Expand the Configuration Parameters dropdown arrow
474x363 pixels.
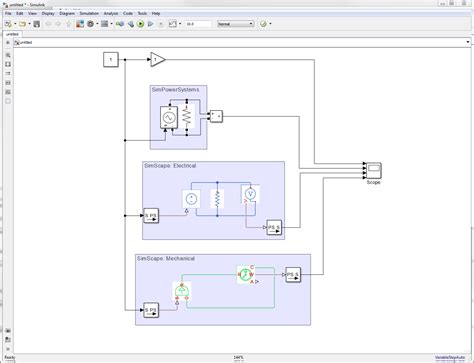tap(97, 24)
